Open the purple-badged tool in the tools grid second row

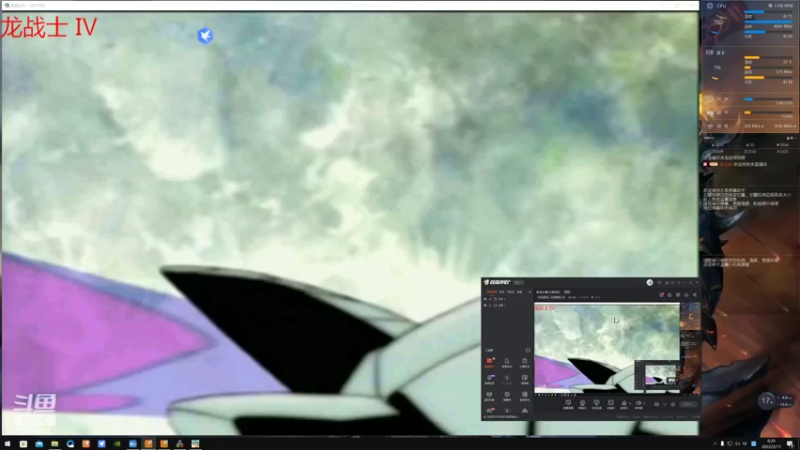(x=490, y=379)
